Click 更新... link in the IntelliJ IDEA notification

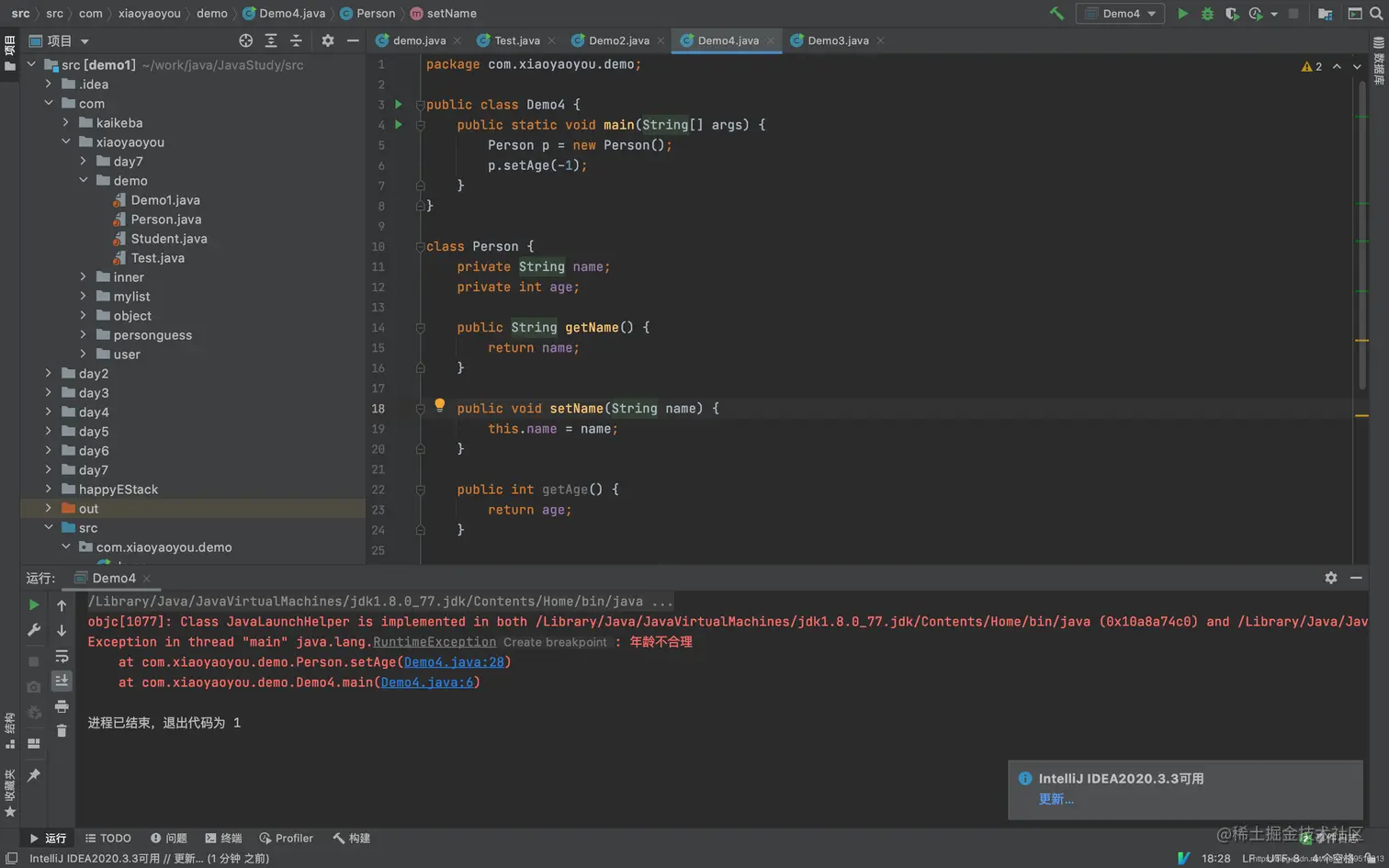point(1056,799)
